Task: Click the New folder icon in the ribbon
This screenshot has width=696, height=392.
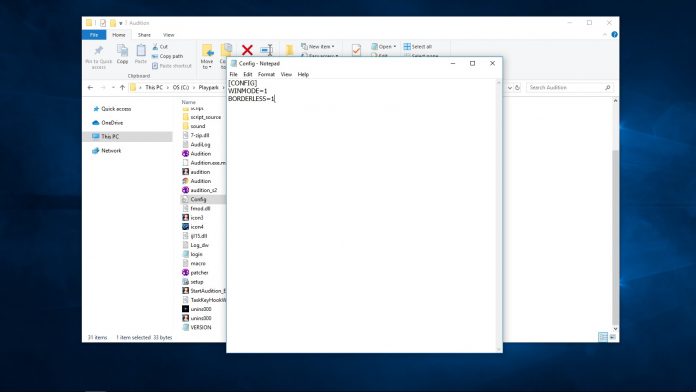Action: 289,50
